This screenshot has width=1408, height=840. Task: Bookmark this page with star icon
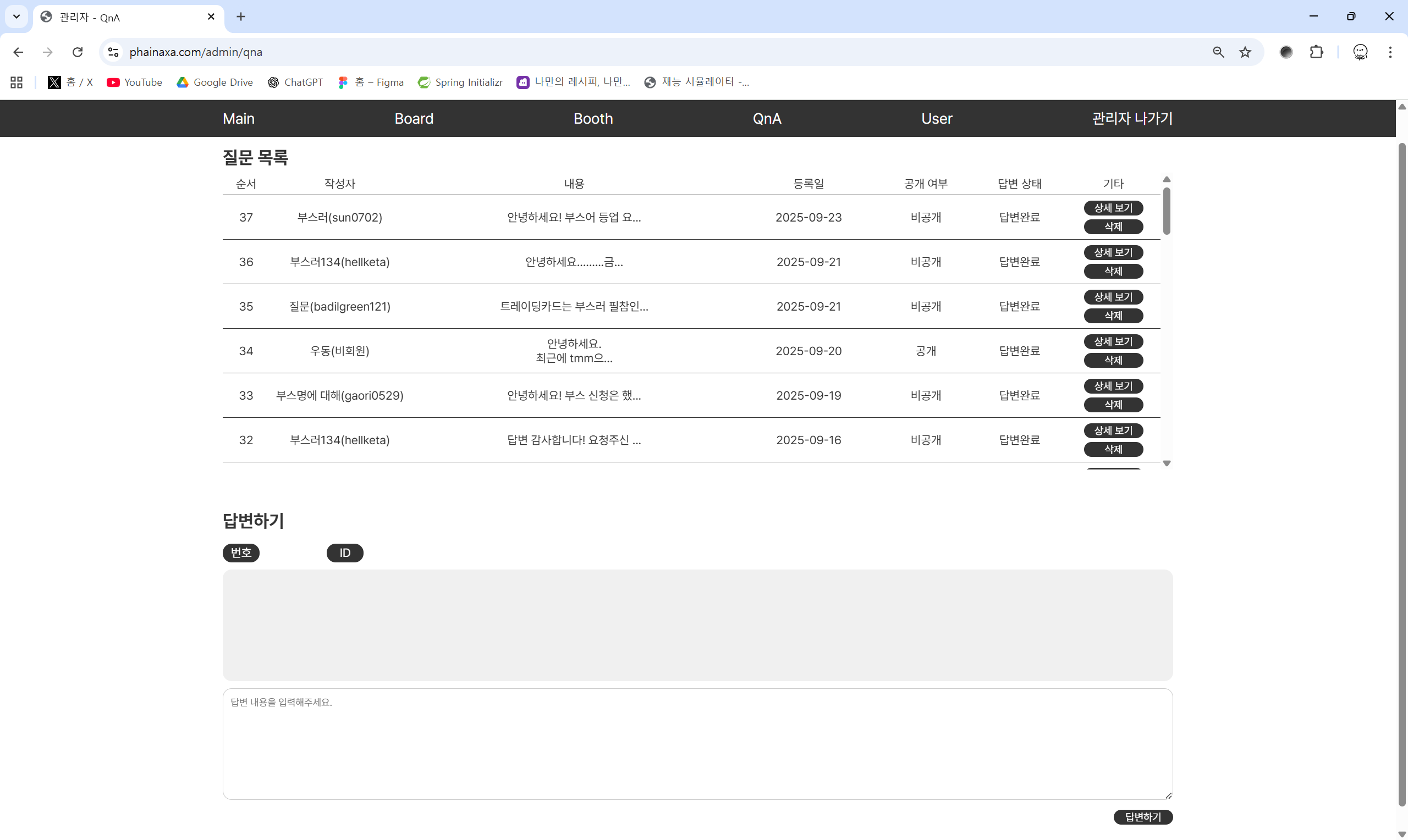1245,52
